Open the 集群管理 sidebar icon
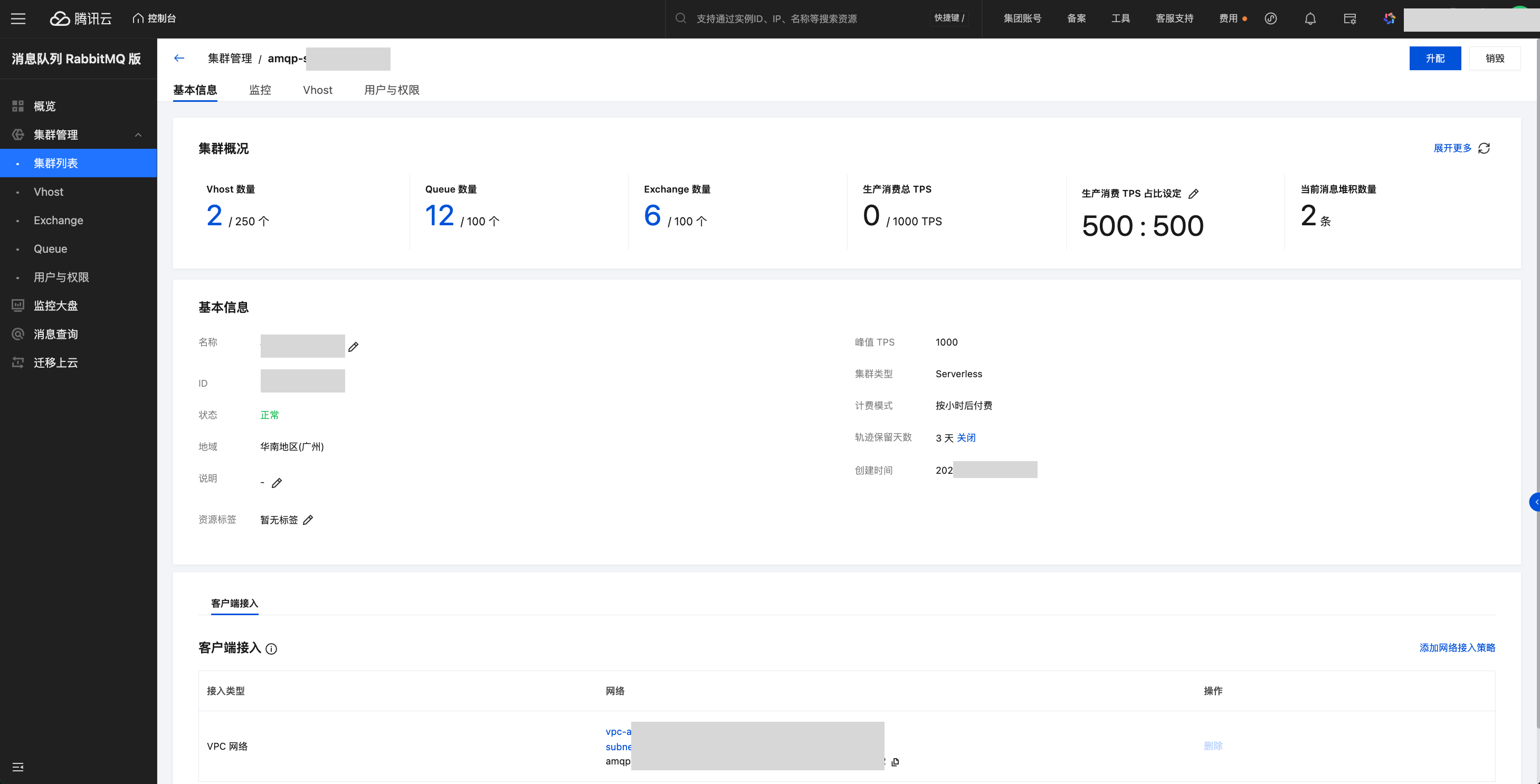This screenshot has width=1540, height=784. 17,135
